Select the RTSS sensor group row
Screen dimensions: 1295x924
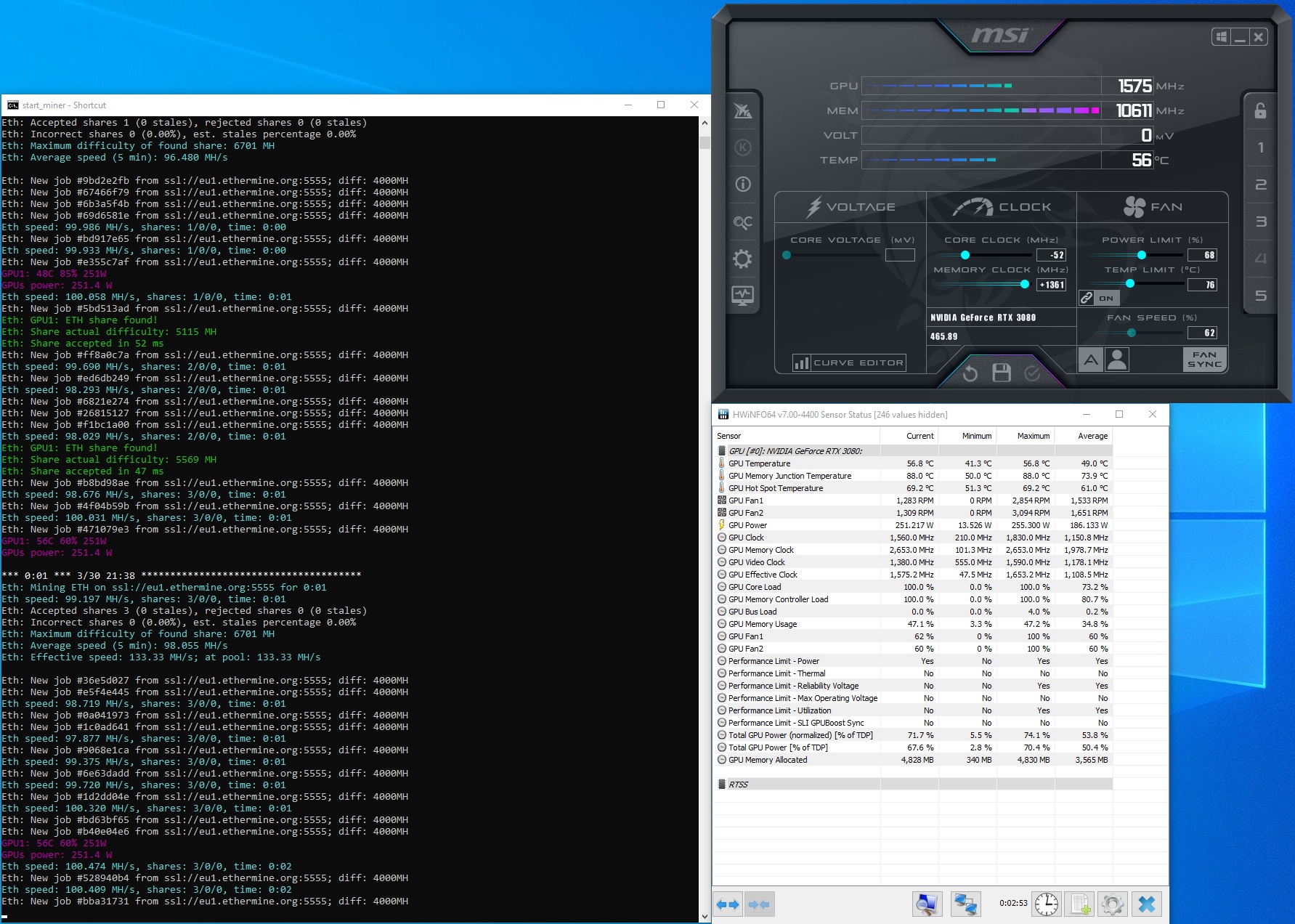[913, 785]
